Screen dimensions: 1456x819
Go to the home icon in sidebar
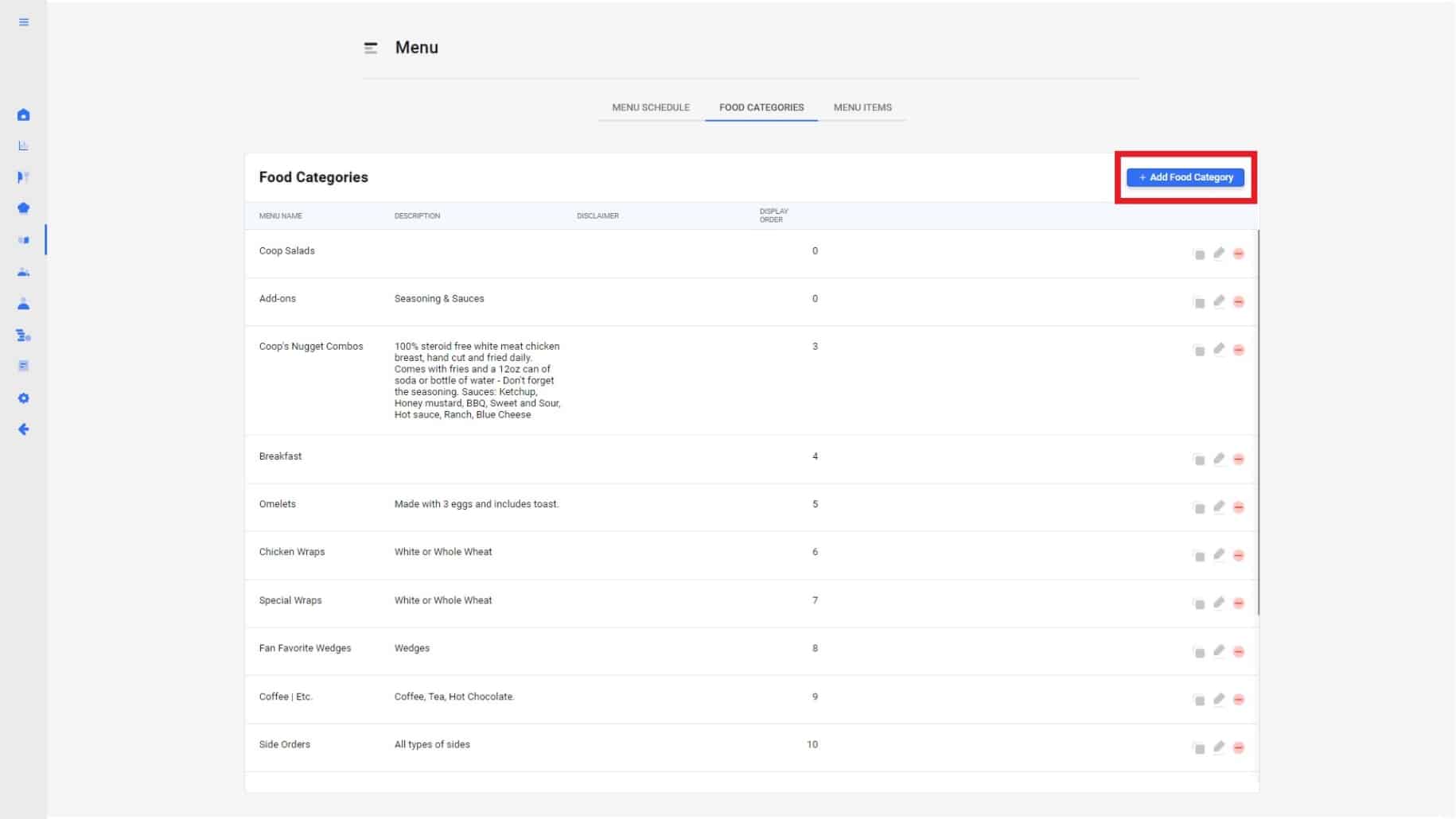(24, 115)
